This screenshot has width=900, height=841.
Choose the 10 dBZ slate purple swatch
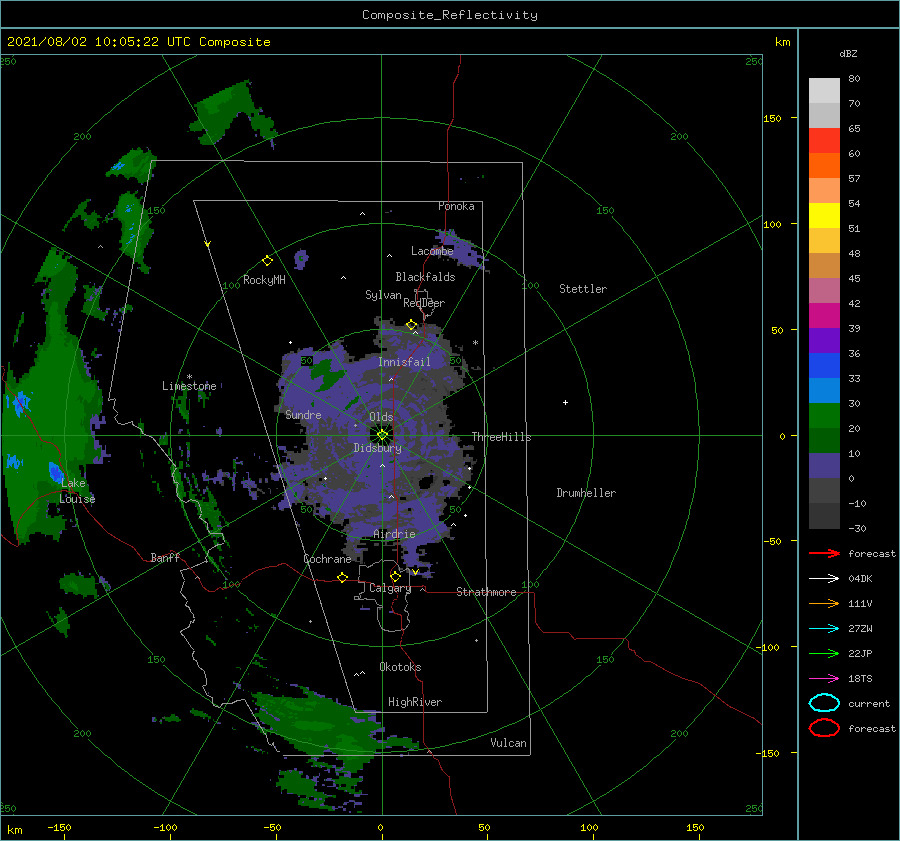click(824, 465)
